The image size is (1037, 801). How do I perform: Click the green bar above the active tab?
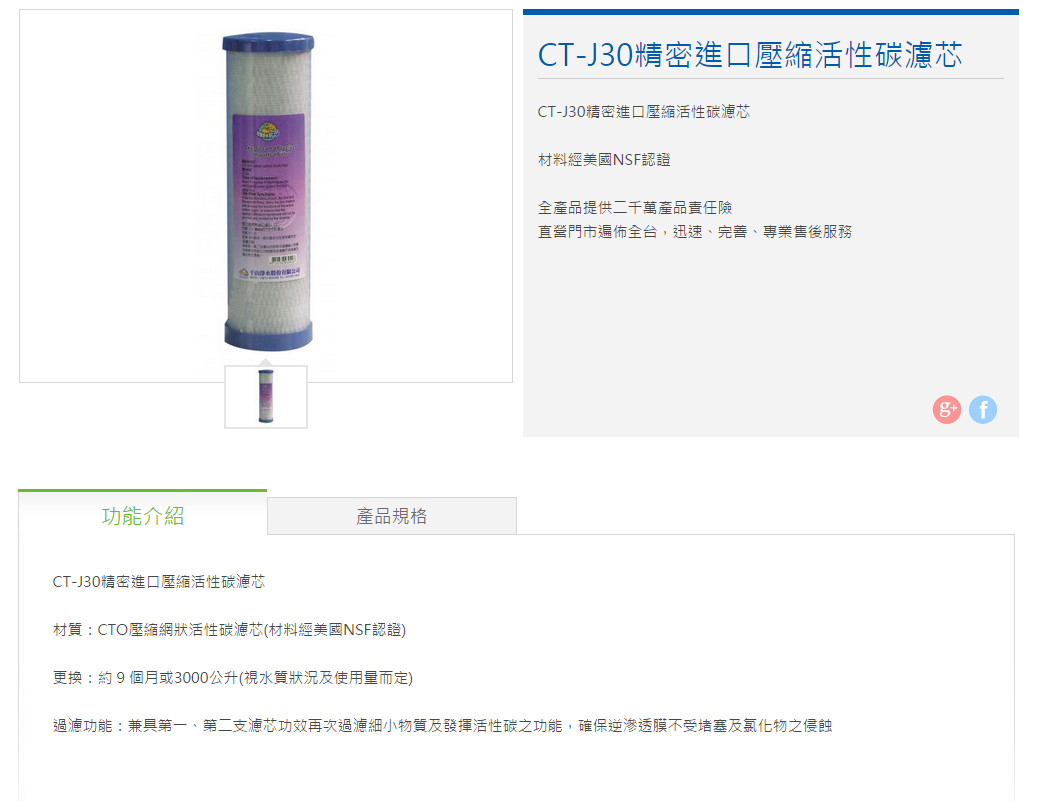tap(143, 491)
